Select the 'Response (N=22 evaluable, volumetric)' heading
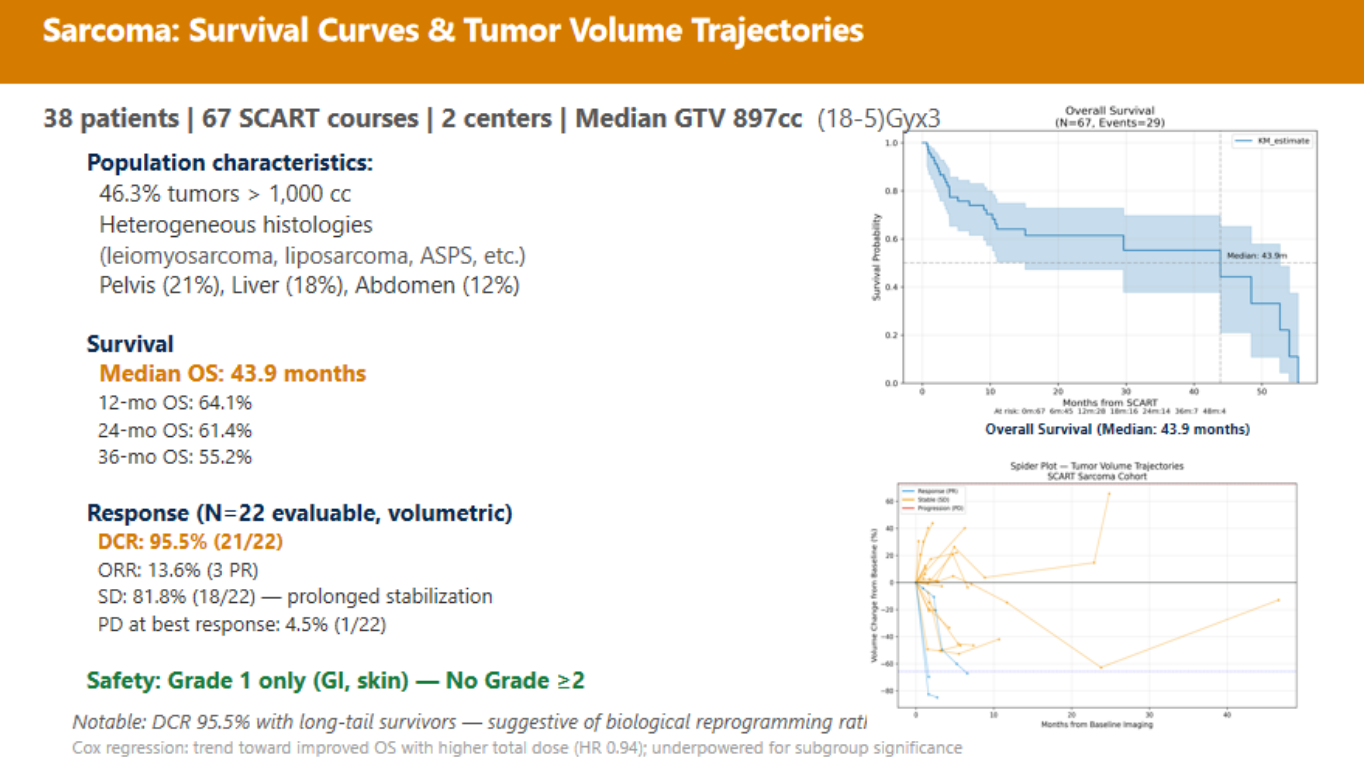The image size is (1364, 766). coord(299,514)
